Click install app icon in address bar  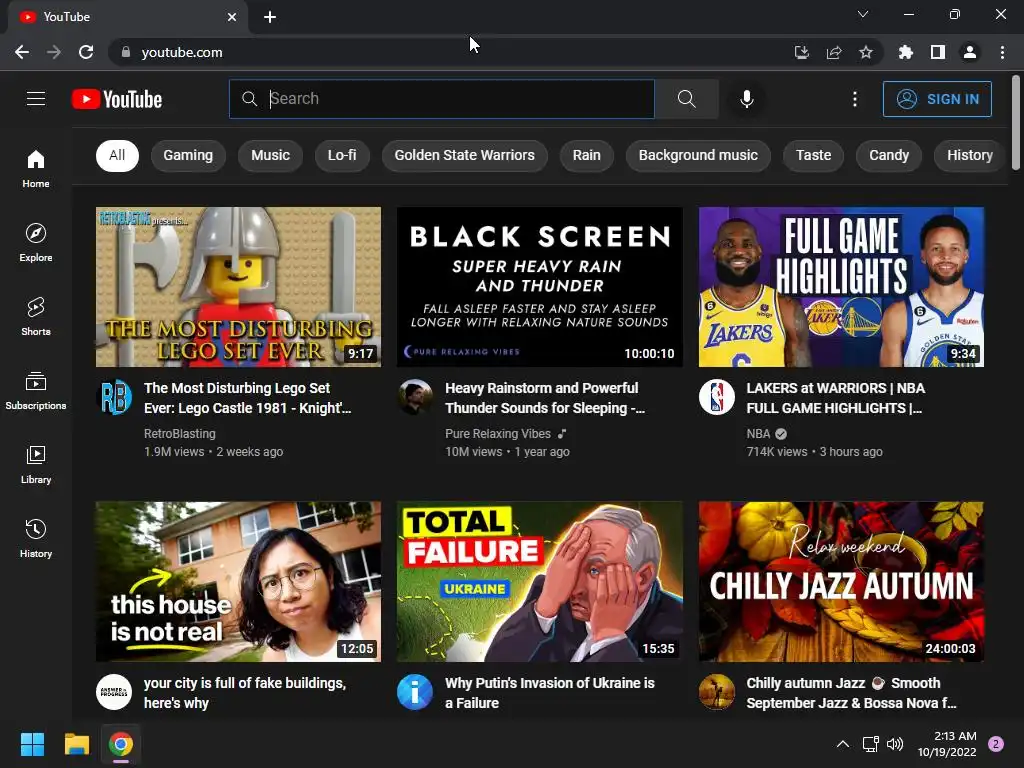click(x=802, y=52)
